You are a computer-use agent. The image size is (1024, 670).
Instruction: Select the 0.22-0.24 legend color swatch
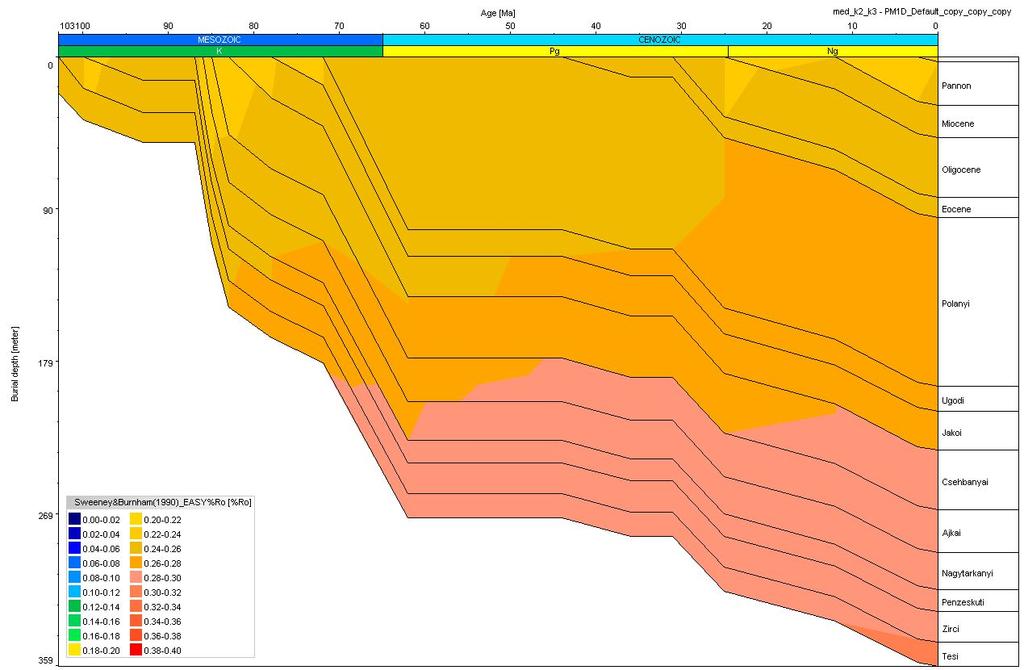click(136, 534)
